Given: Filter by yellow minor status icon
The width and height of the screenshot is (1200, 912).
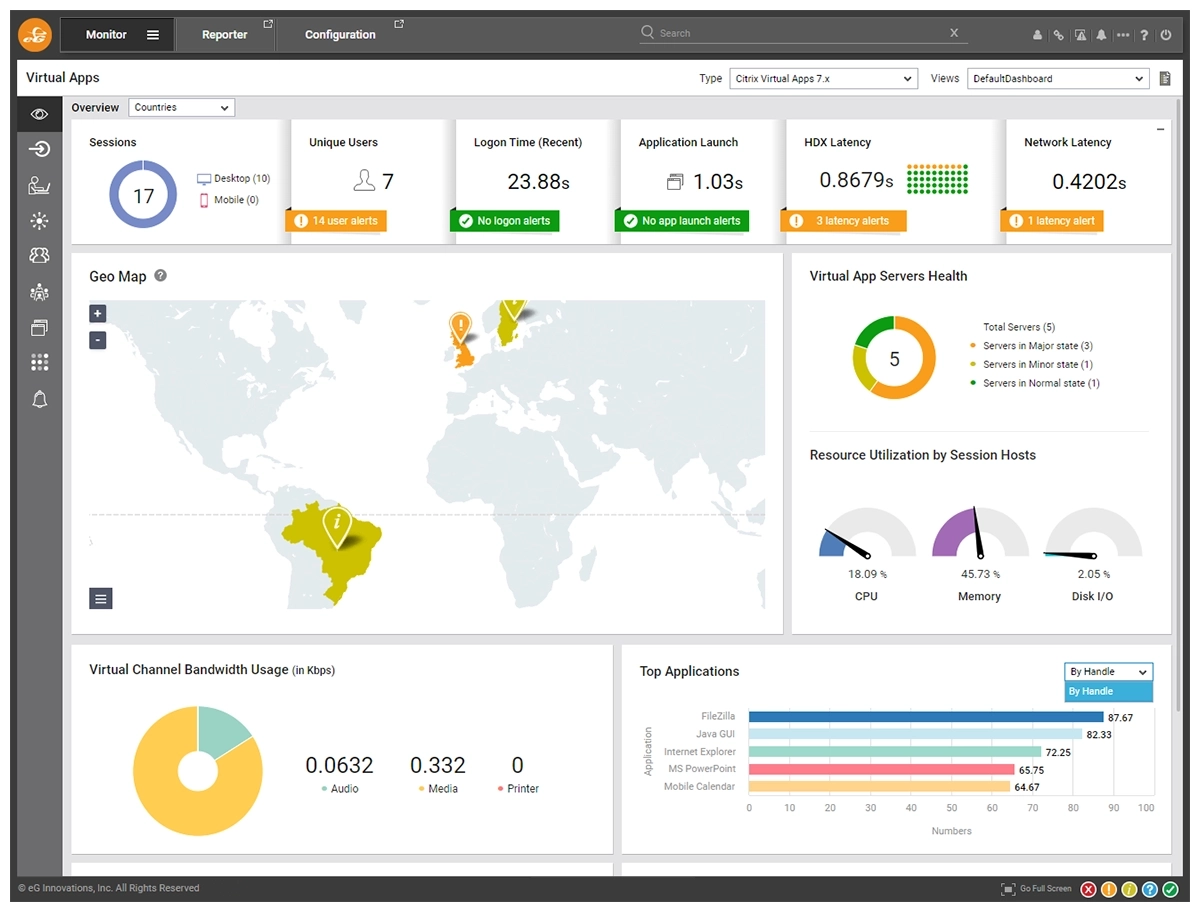Looking at the screenshot, I should coord(1129,889).
